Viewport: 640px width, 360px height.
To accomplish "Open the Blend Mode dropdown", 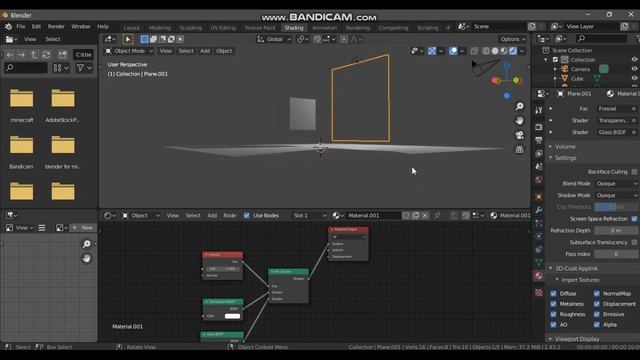I will [x=616, y=184].
